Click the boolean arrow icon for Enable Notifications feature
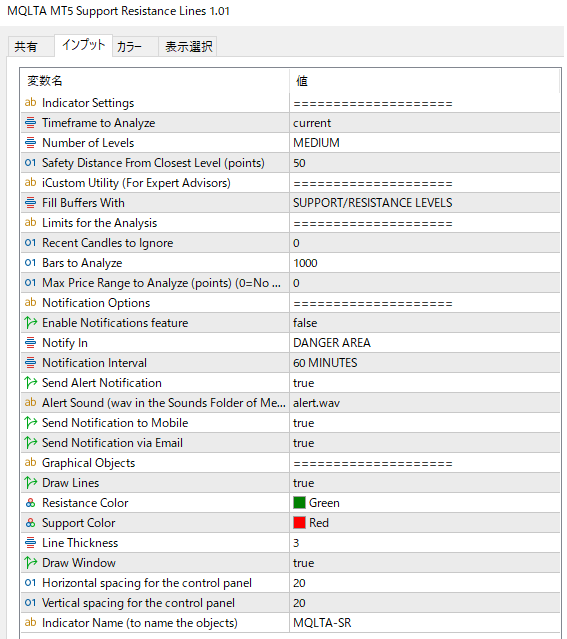This screenshot has width=567, height=639. (x=31, y=322)
